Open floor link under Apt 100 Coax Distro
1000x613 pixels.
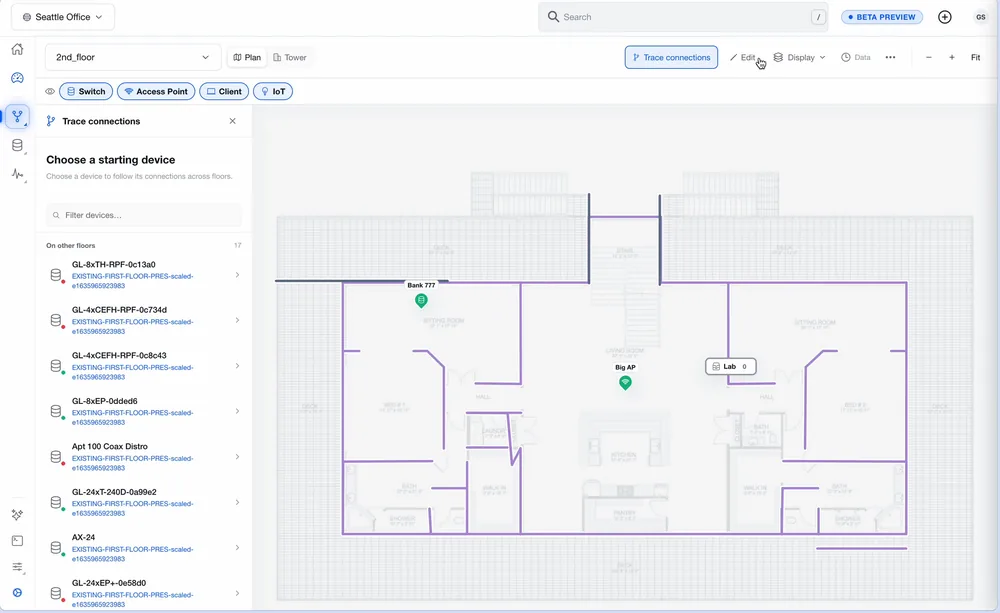tap(133, 463)
